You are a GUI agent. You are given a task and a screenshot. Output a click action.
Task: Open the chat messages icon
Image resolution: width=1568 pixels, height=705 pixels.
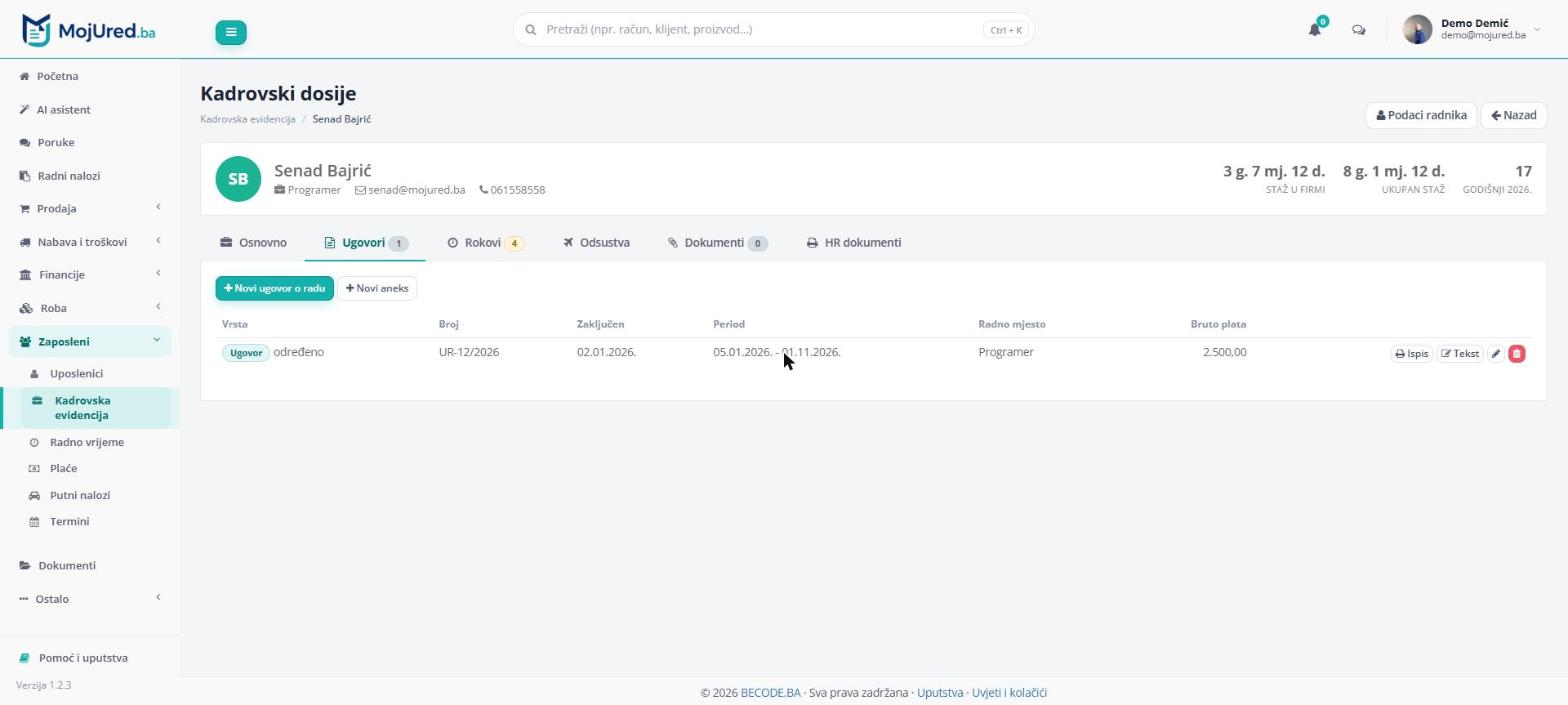coord(1358,30)
